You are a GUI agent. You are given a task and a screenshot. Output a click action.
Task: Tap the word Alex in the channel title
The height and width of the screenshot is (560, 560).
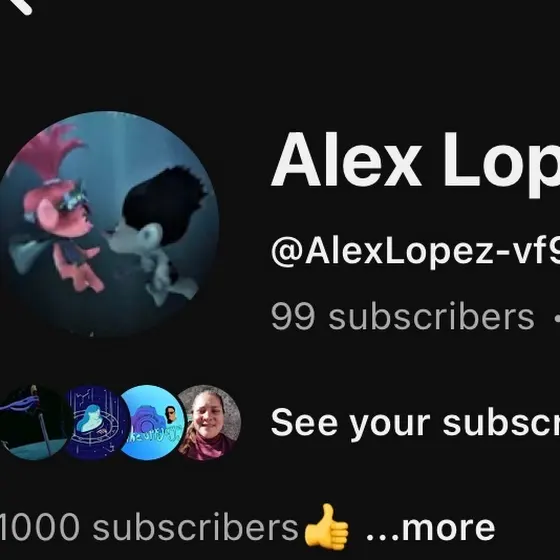click(x=346, y=160)
